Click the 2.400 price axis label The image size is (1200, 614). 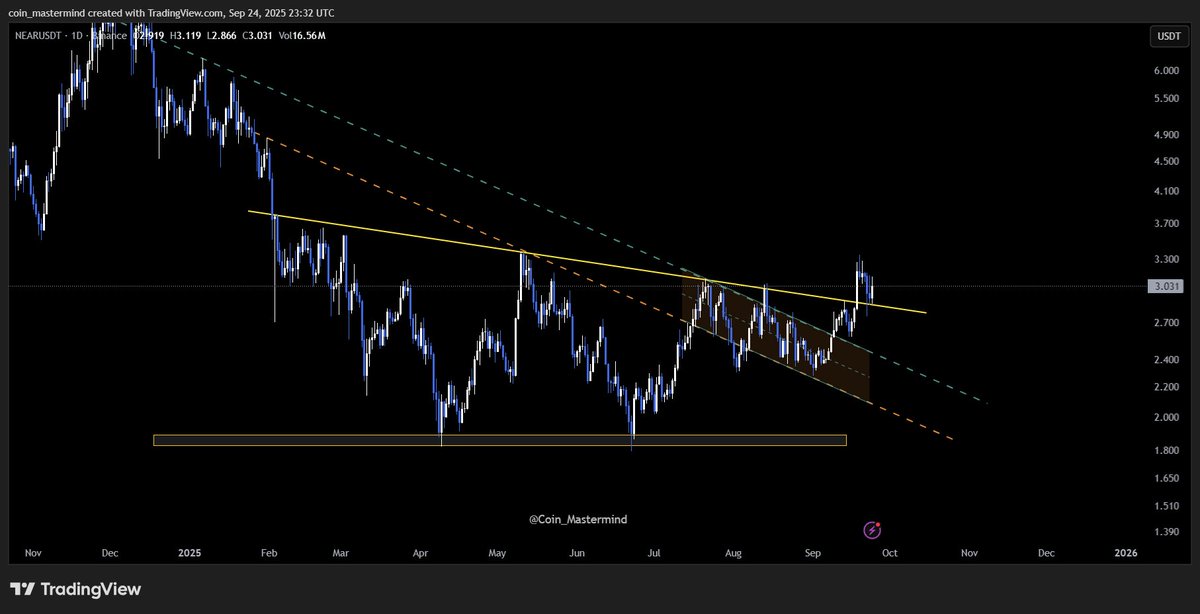click(1167, 360)
